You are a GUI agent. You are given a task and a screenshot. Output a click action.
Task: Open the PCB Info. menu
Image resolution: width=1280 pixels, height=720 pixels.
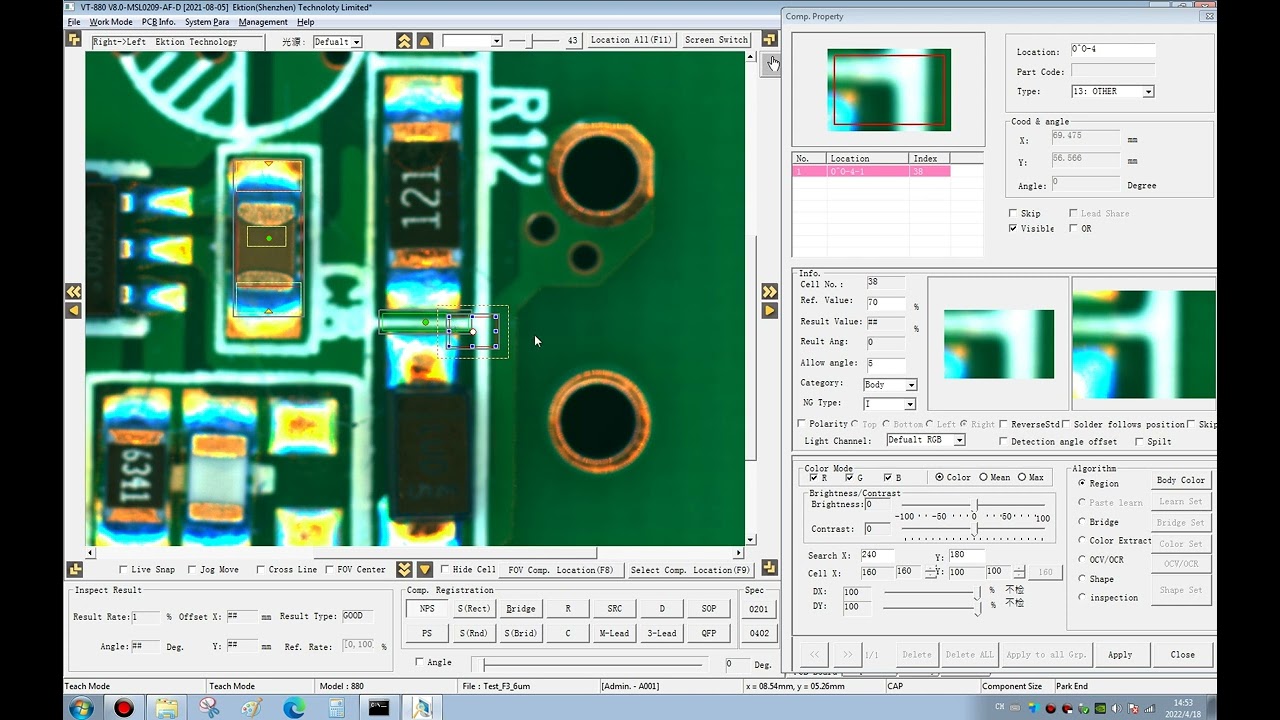158,22
